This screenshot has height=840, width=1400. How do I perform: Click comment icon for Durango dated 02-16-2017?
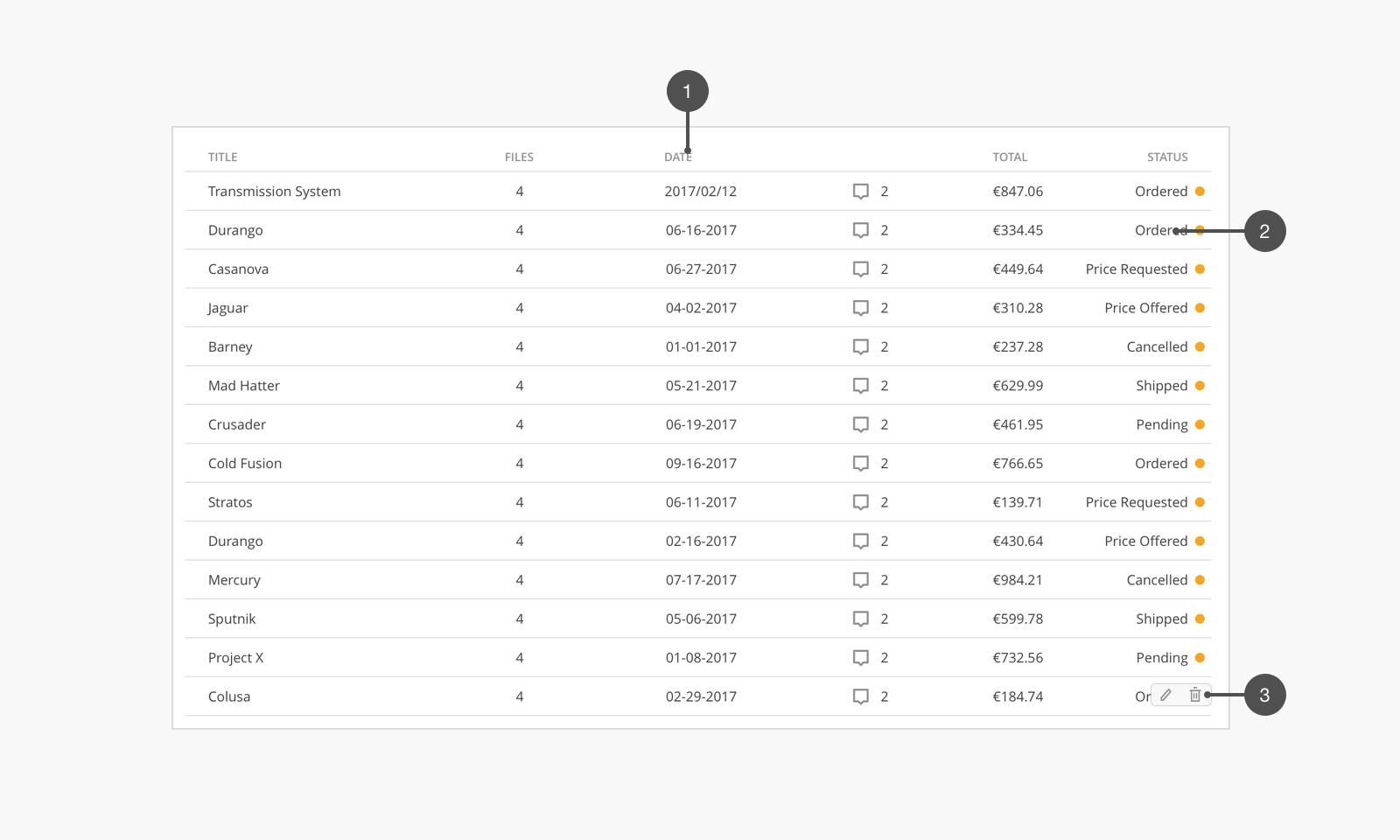[861, 541]
